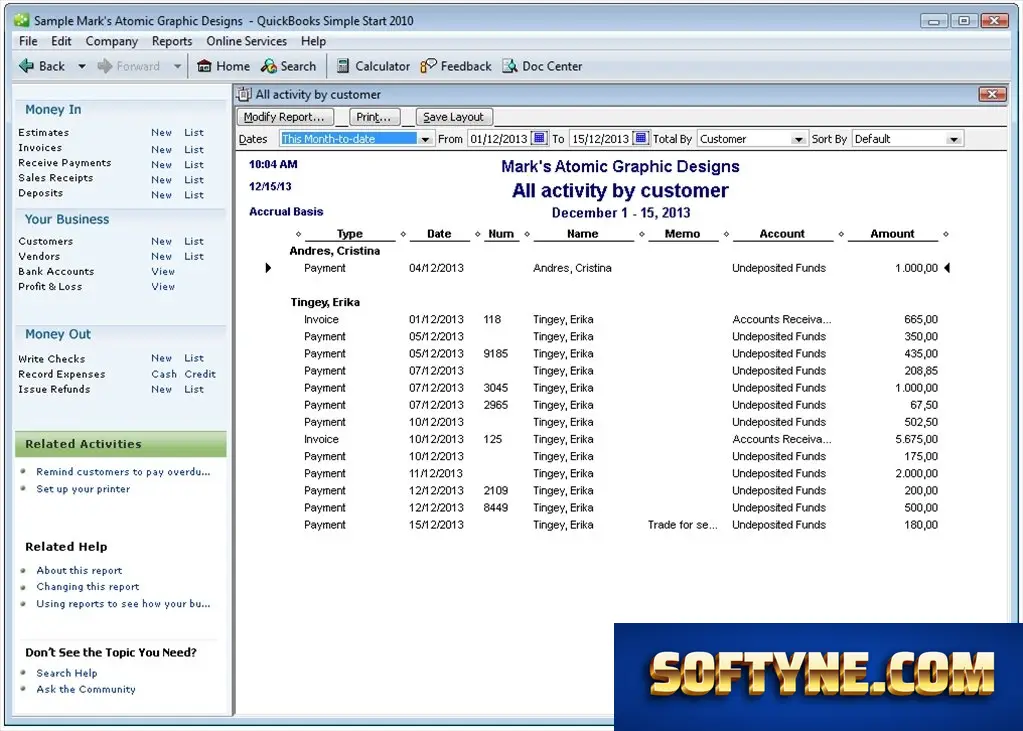Open the Reports menu
This screenshot has height=731, width=1023.
pos(172,41)
